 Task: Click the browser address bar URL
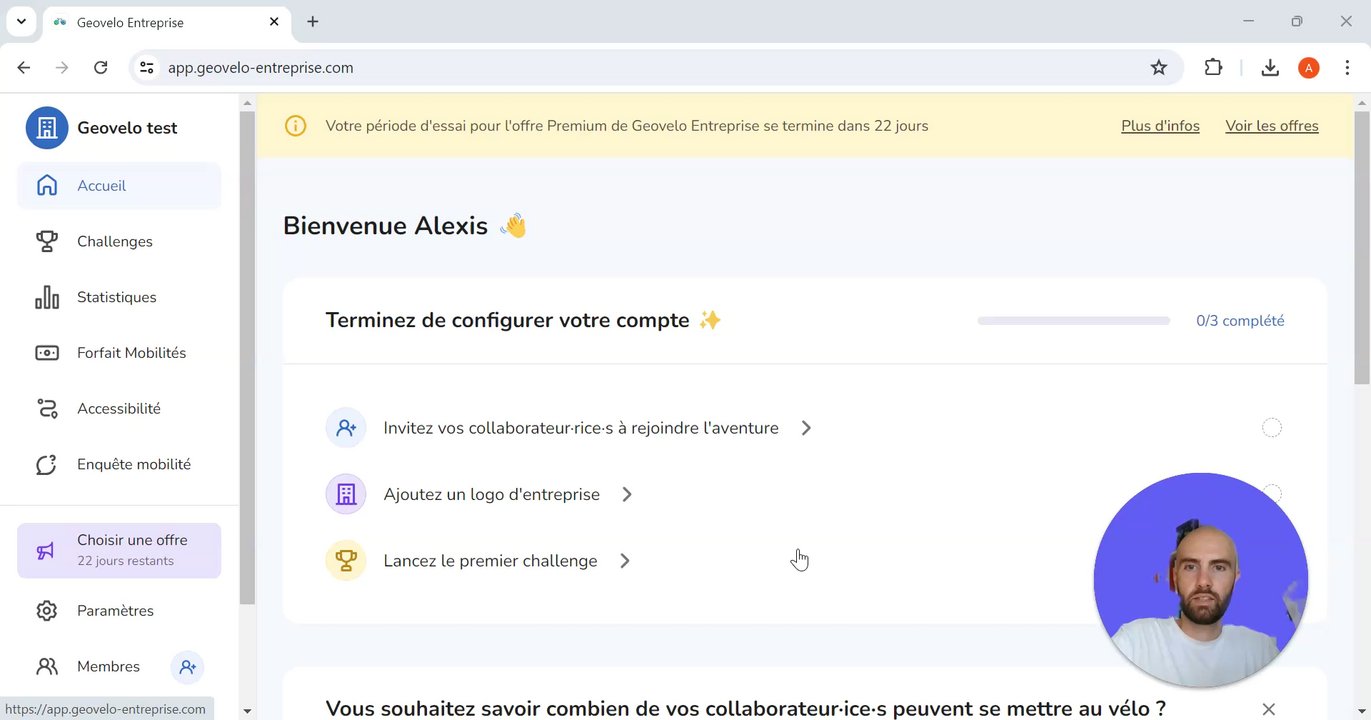pos(261,68)
